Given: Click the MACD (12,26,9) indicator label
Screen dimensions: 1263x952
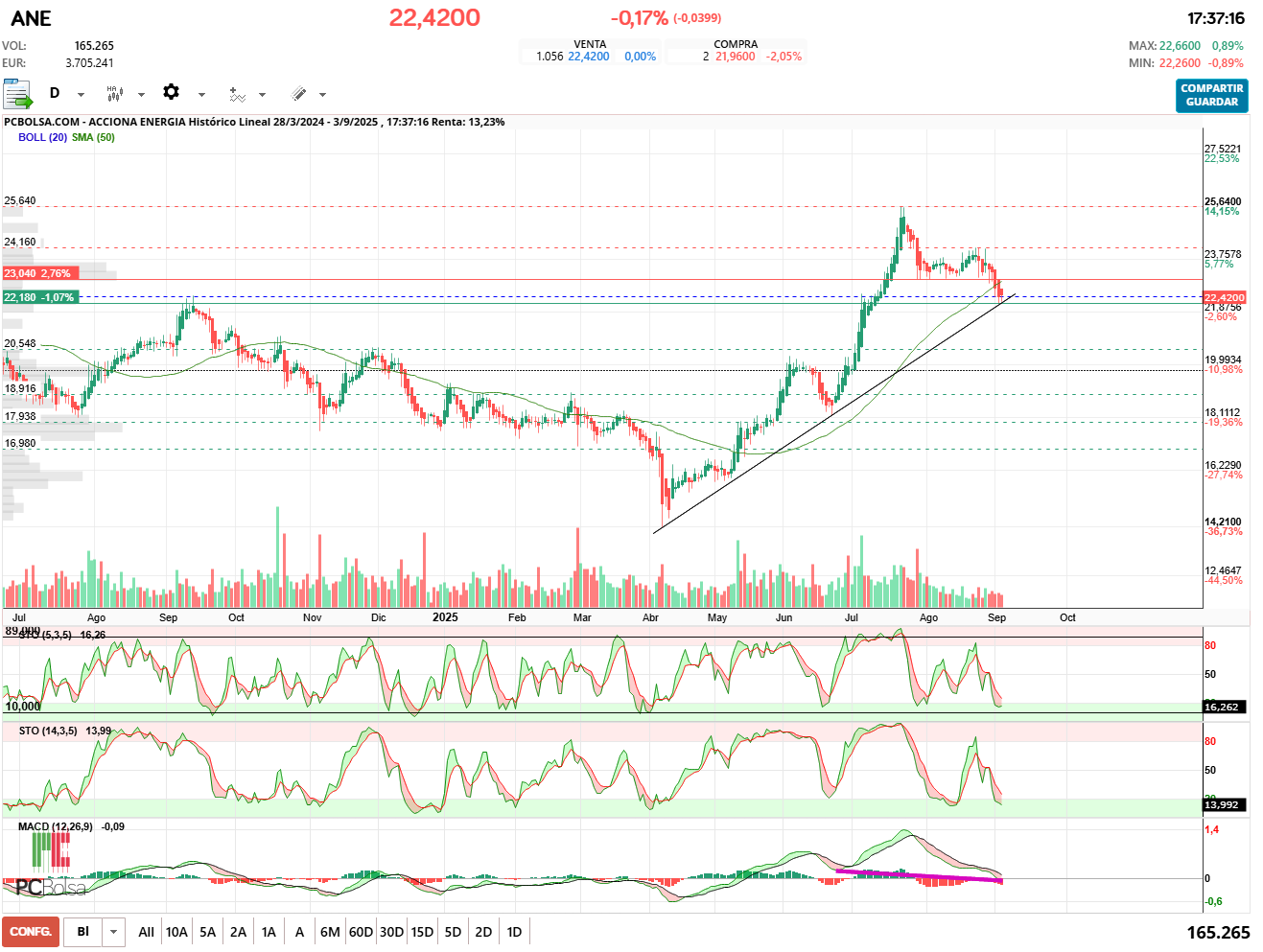Looking at the screenshot, I should pos(56,826).
